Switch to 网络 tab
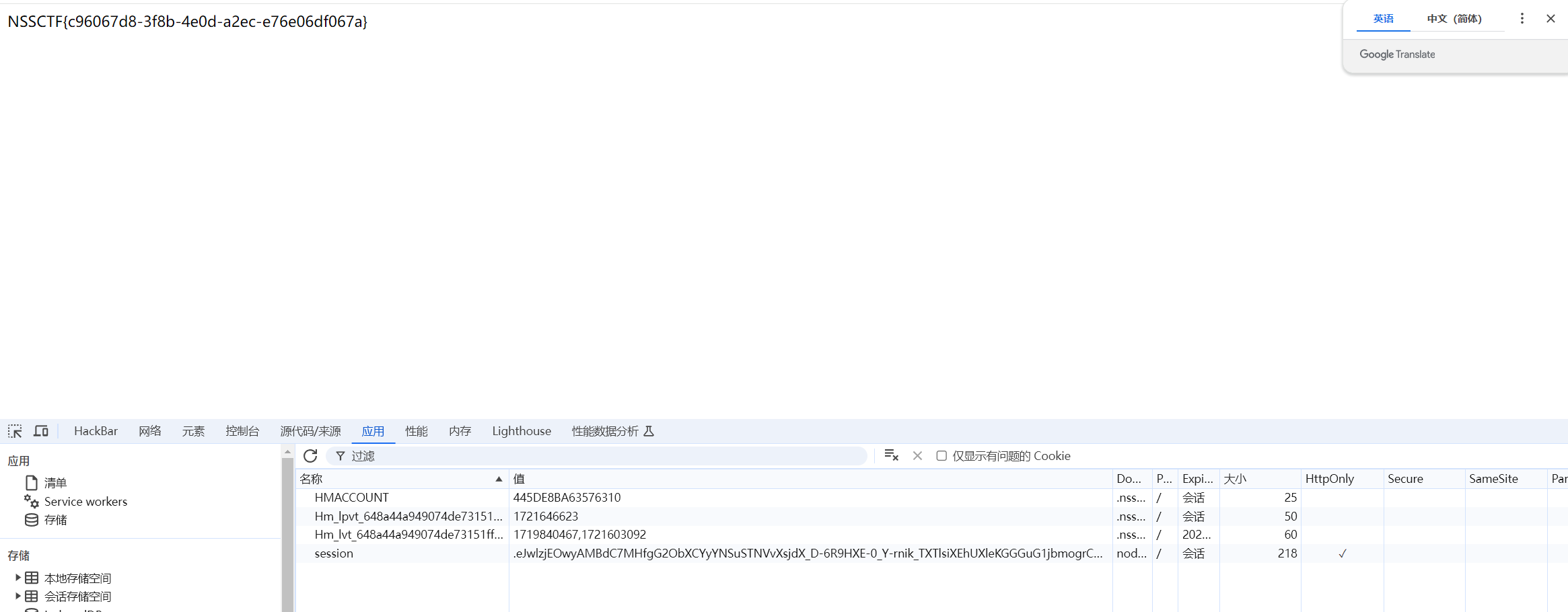 [x=149, y=431]
